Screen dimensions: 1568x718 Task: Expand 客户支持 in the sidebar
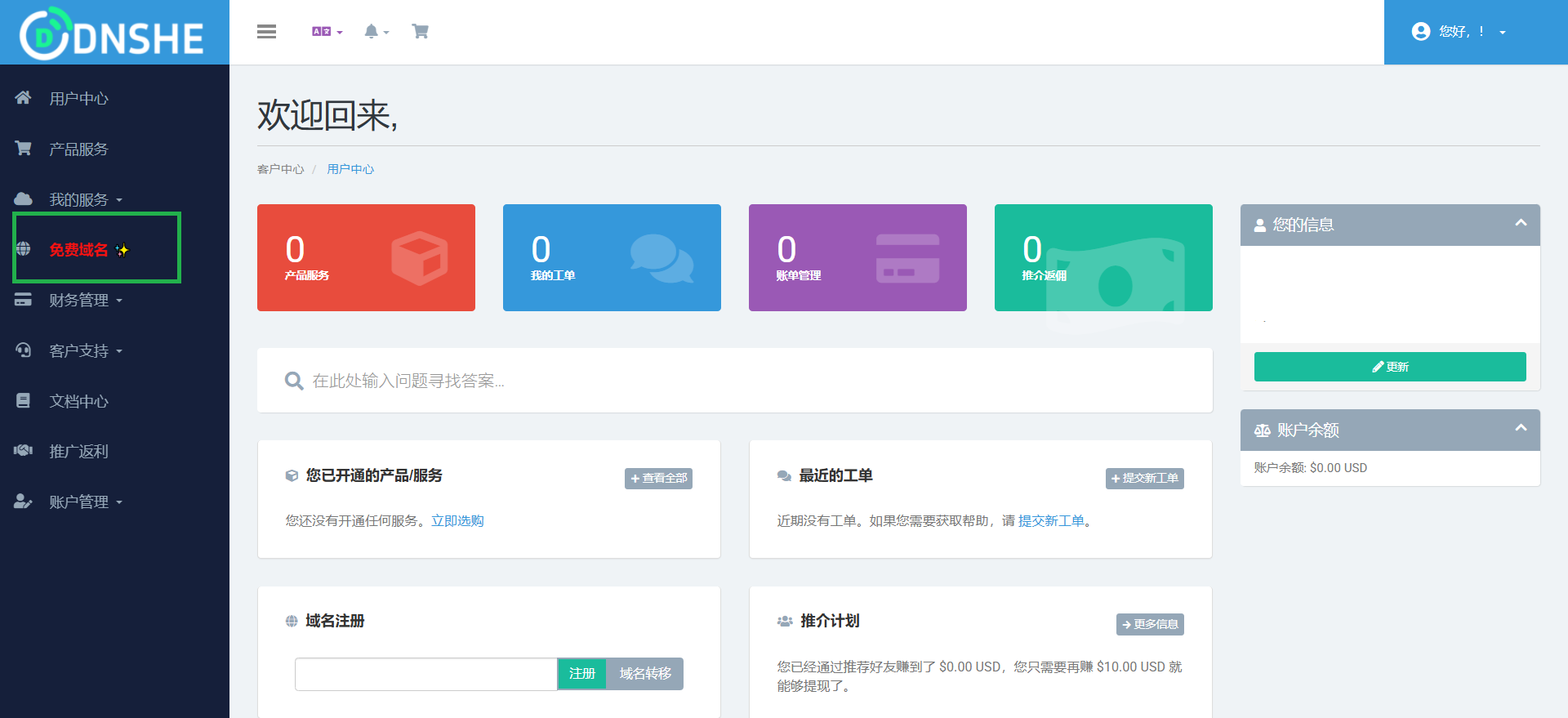(x=85, y=350)
